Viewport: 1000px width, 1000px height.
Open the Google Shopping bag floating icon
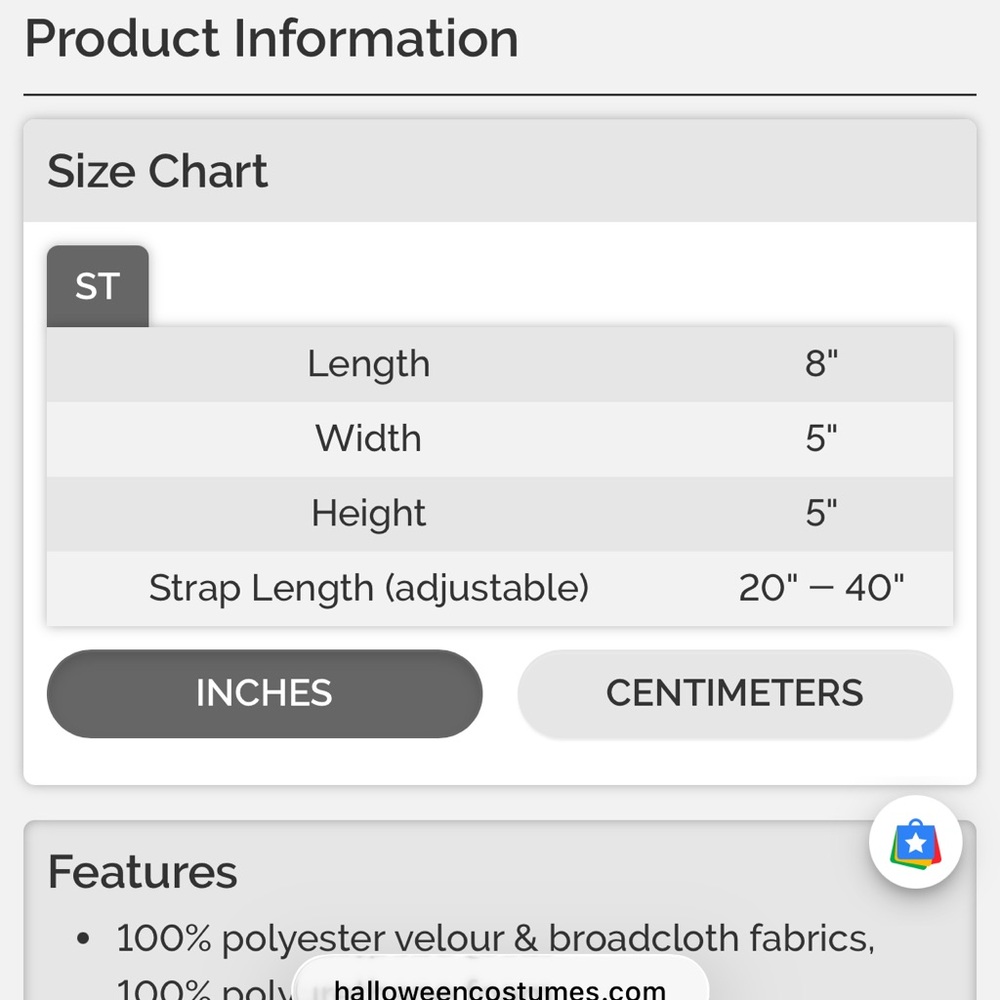915,842
